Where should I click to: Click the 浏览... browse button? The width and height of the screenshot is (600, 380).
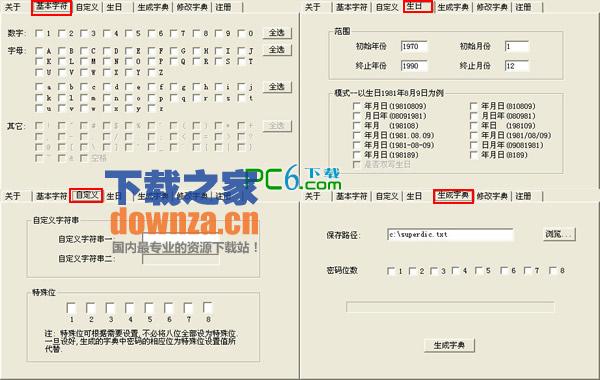pos(559,234)
